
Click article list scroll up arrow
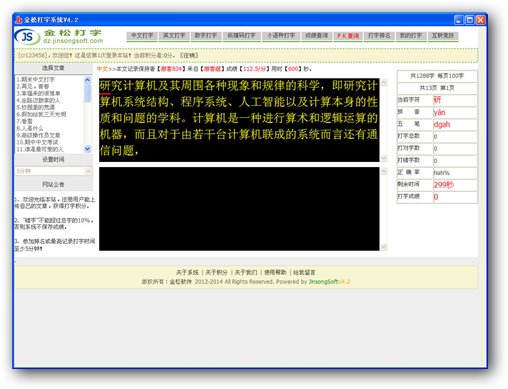pyautogui.click(x=87, y=80)
